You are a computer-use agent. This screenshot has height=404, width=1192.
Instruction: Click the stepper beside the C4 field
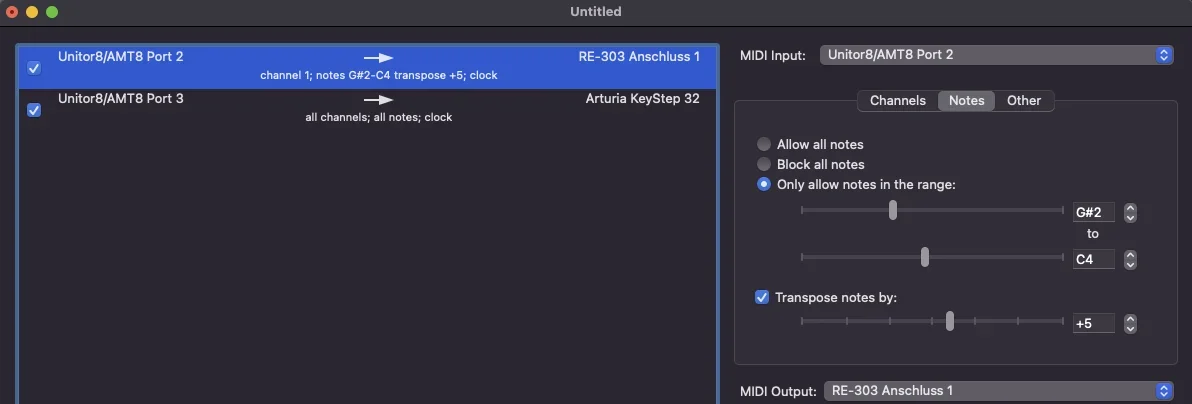1130,259
